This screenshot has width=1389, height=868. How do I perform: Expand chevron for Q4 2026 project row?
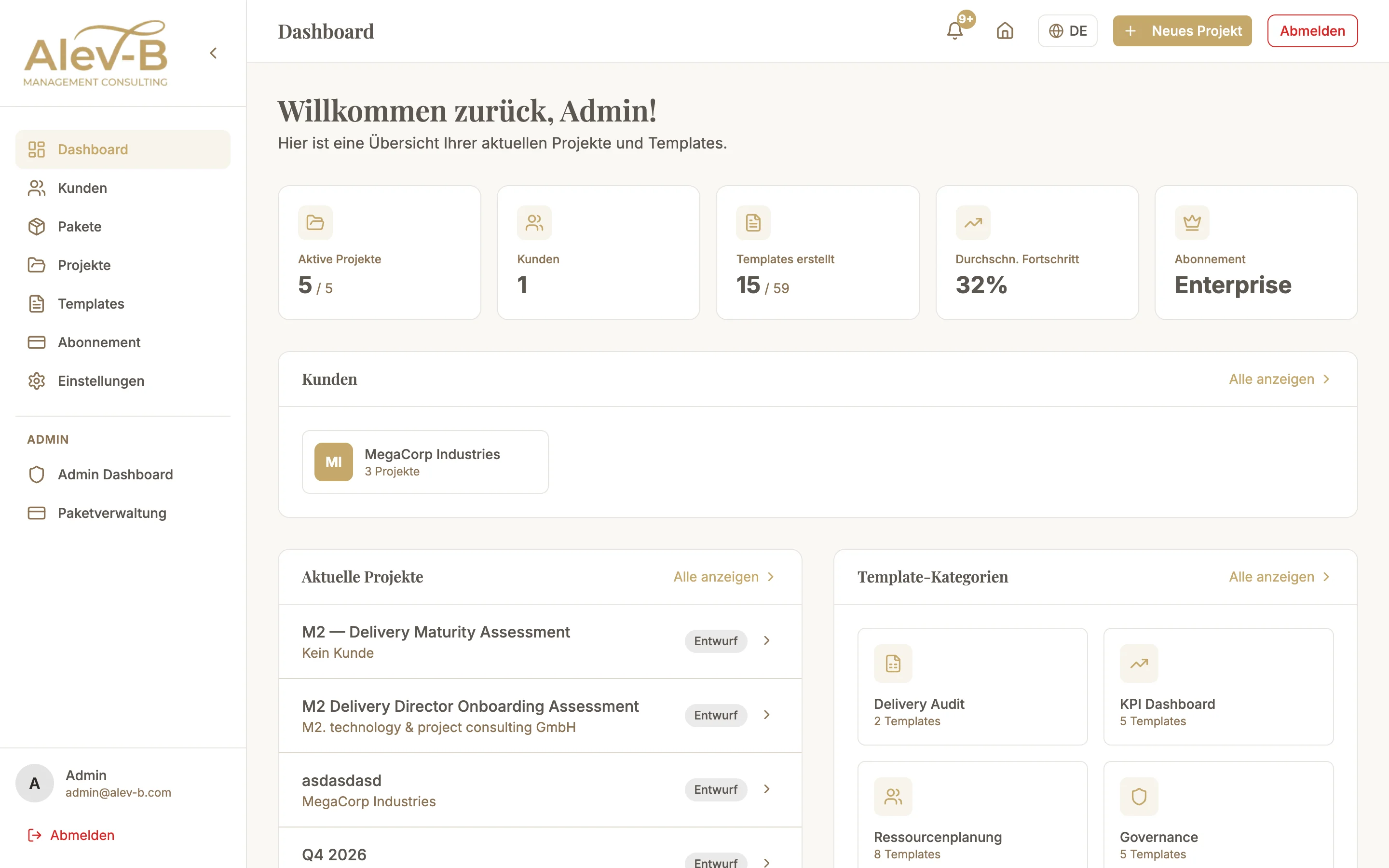point(767,862)
